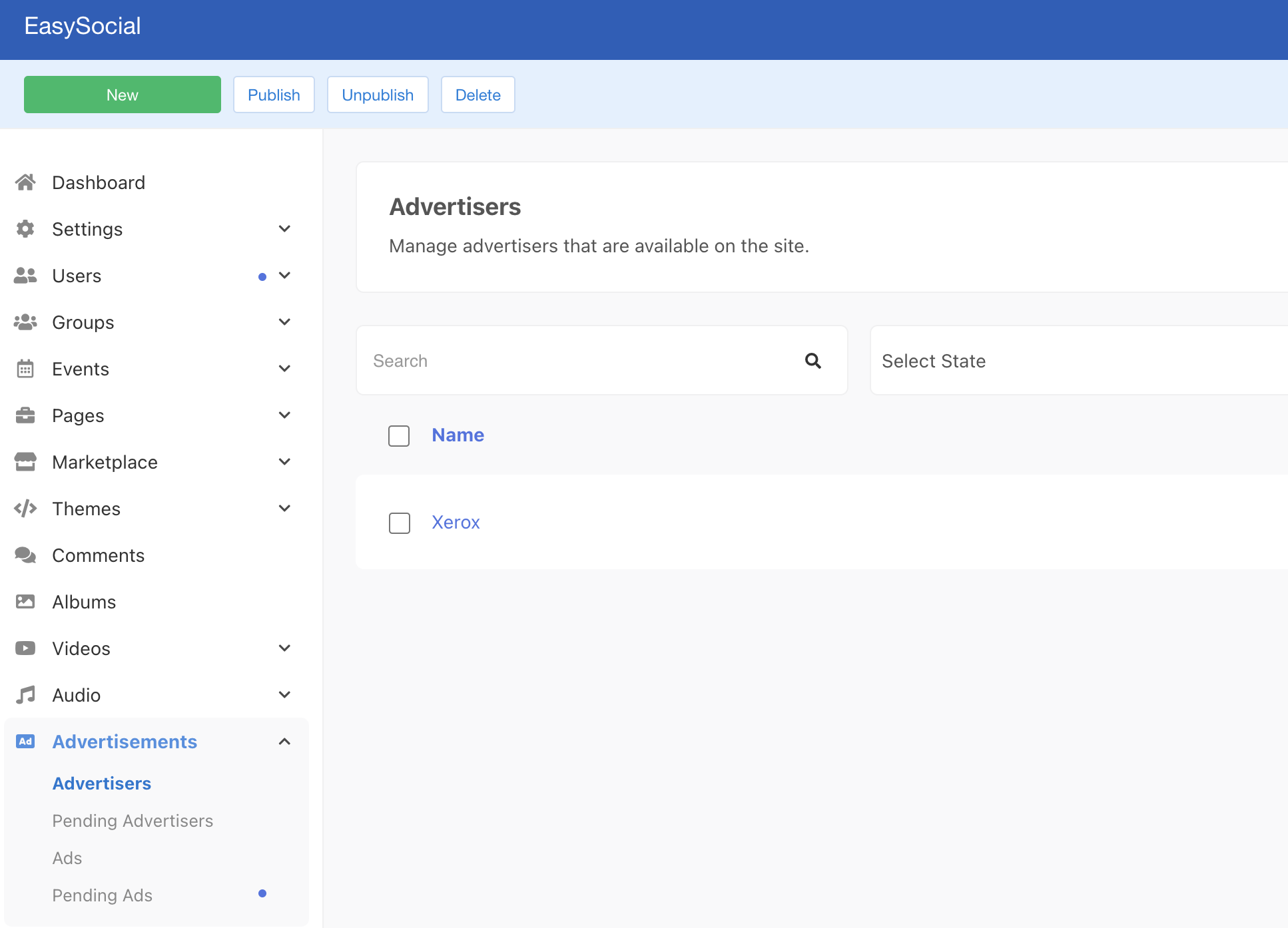Click the Users people icon
The image size is (1288, 928).
(x=25, y=276)
